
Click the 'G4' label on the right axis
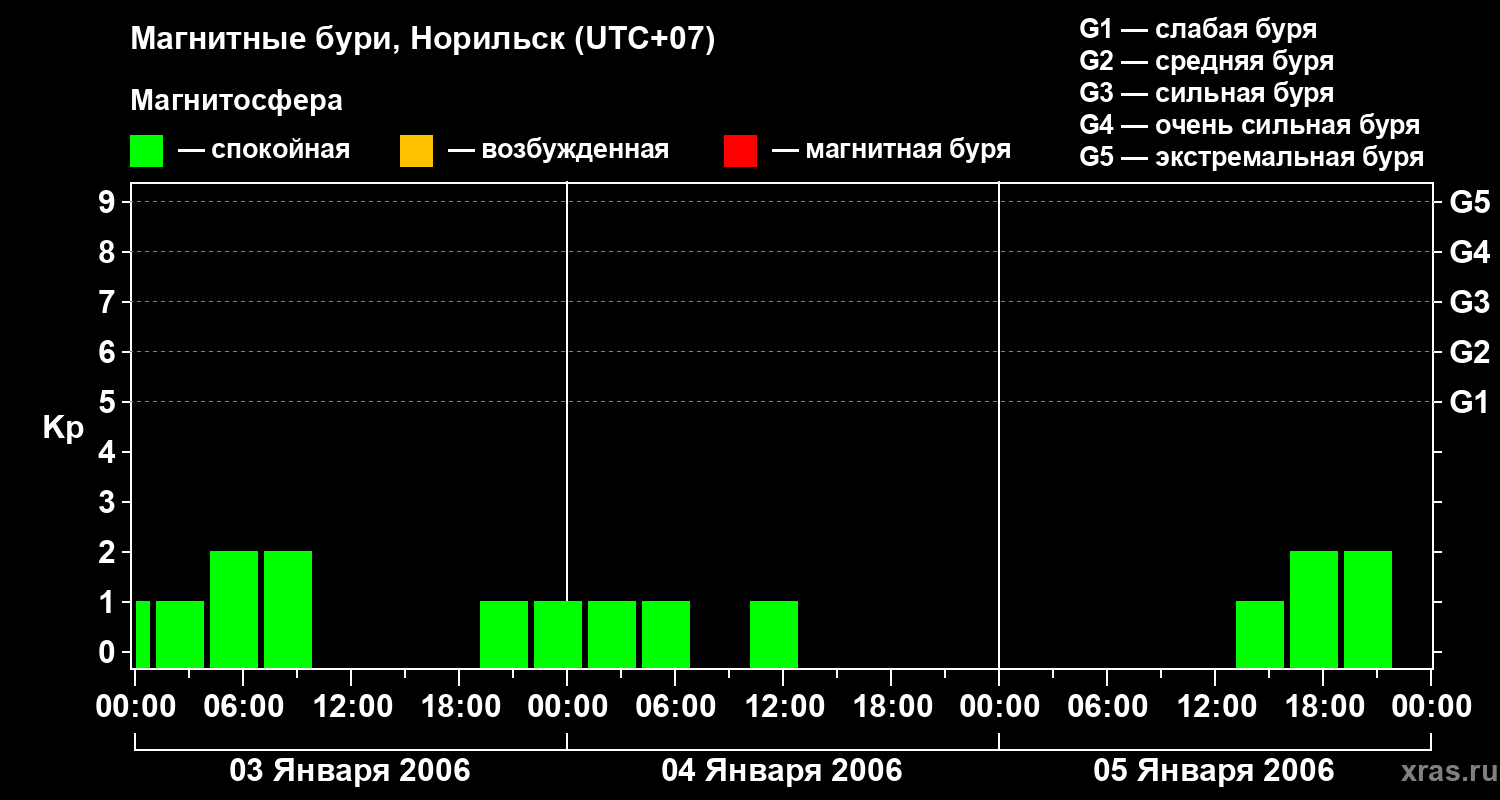tap(1470, 252)
